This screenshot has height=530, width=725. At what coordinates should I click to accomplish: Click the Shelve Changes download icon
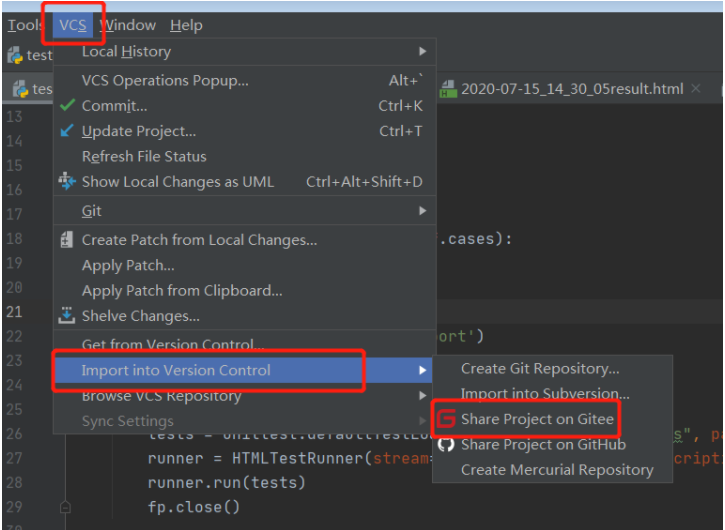(x=67, y=315)
